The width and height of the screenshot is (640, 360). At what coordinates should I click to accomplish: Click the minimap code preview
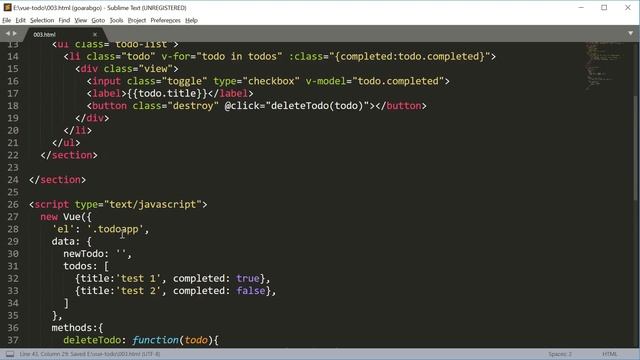pyautogui.click(x=604, y=65)
